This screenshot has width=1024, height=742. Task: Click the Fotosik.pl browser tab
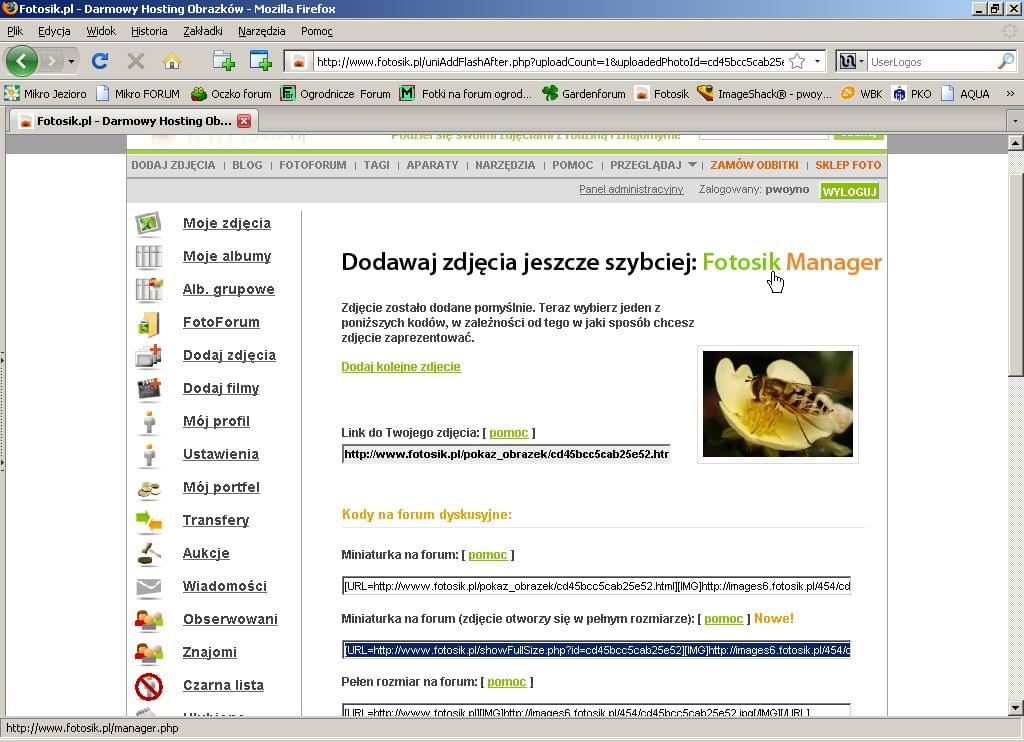[x=134, y=121]
